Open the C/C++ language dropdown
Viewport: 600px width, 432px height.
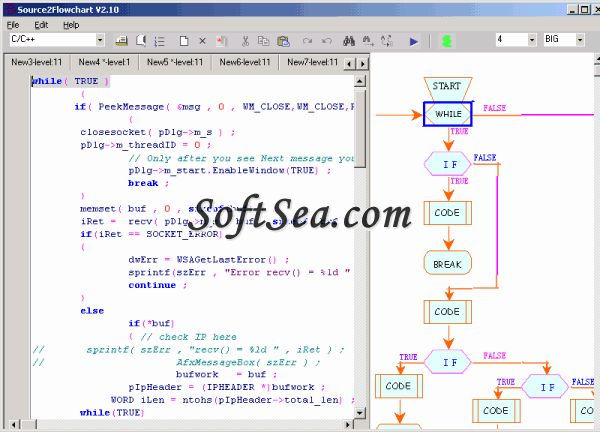tap(99, 40)
